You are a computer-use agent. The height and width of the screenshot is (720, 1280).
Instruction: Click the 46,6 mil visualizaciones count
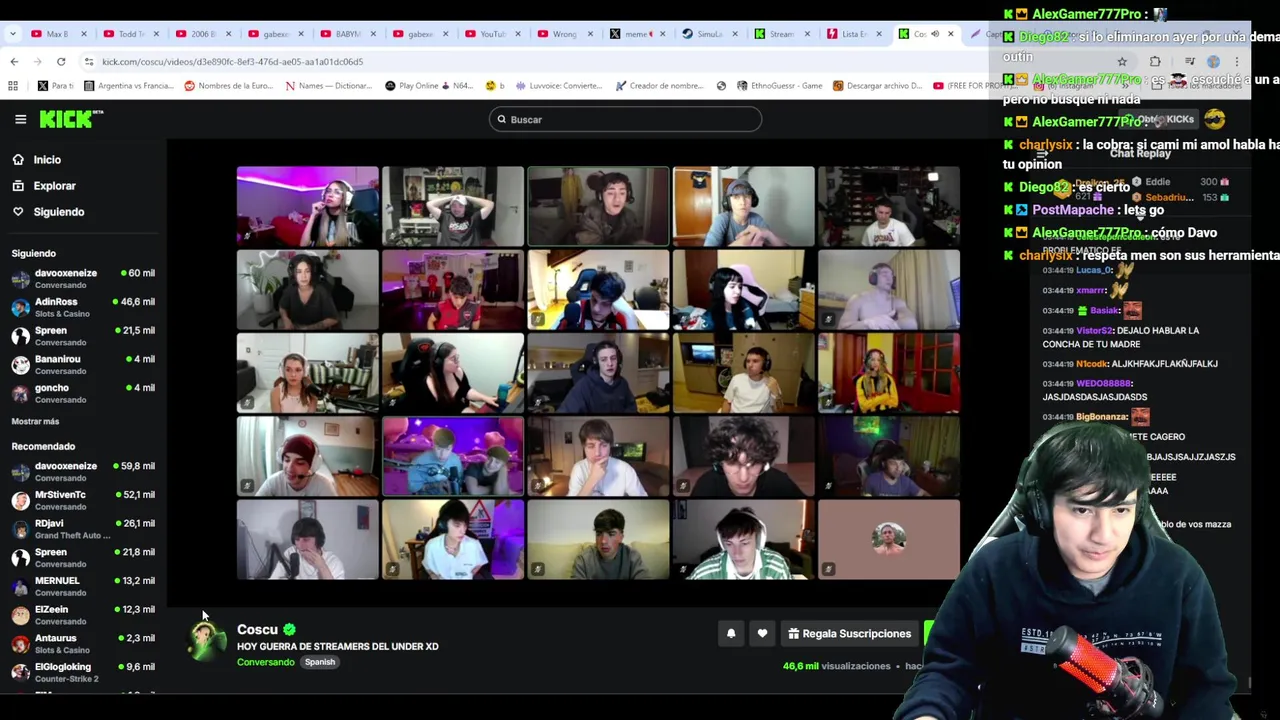pyautogui.click(x=836, y=666)
